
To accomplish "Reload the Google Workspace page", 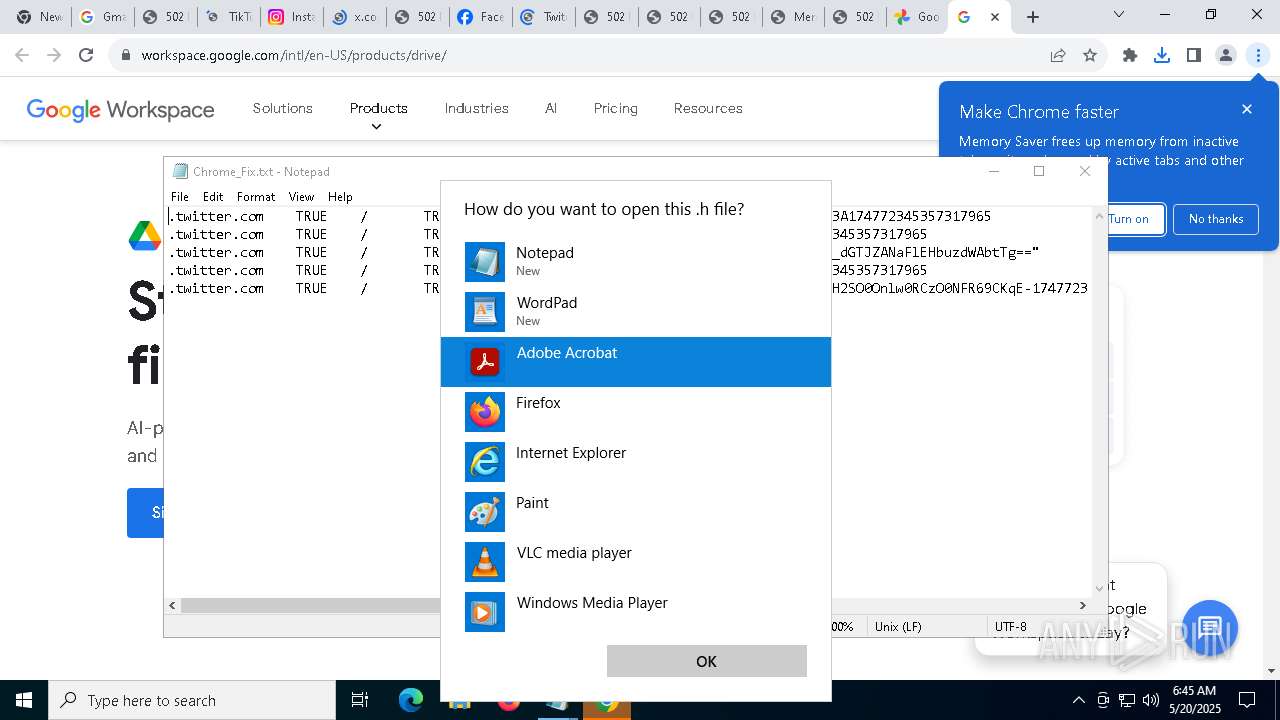I will coord(86,55).
